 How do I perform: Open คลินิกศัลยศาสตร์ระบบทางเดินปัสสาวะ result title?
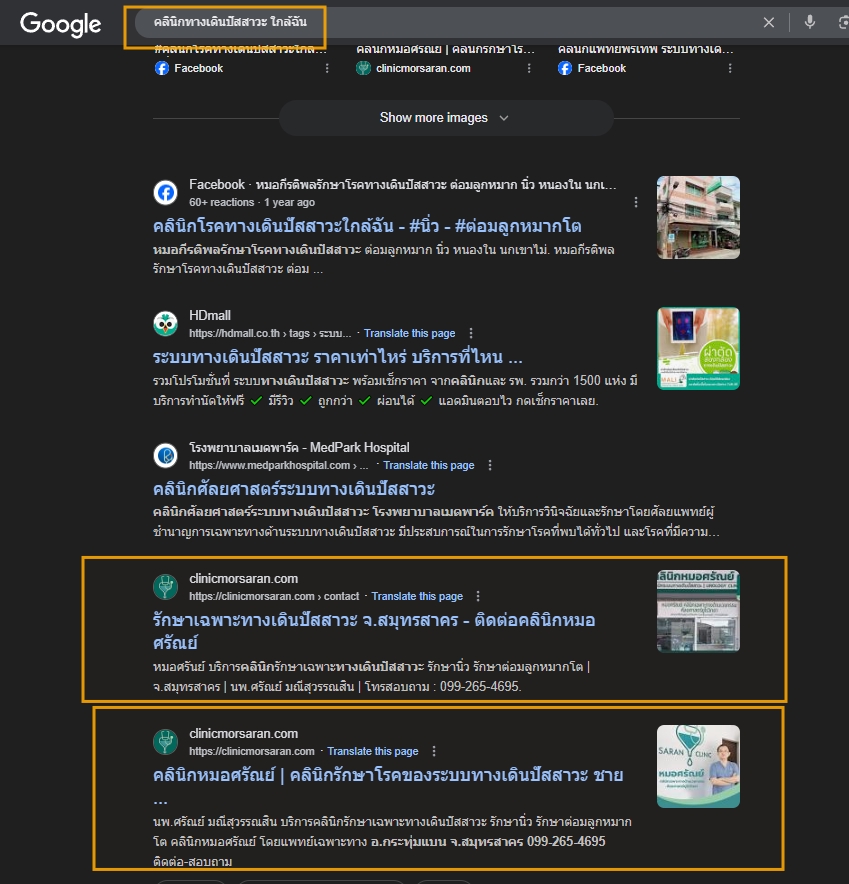coord(294,489)
